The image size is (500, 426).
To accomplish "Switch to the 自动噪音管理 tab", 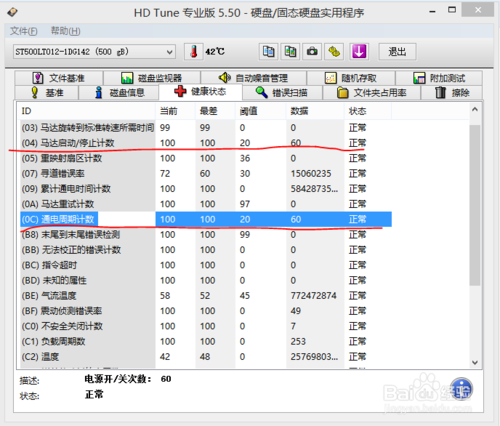I will (253, 78).
